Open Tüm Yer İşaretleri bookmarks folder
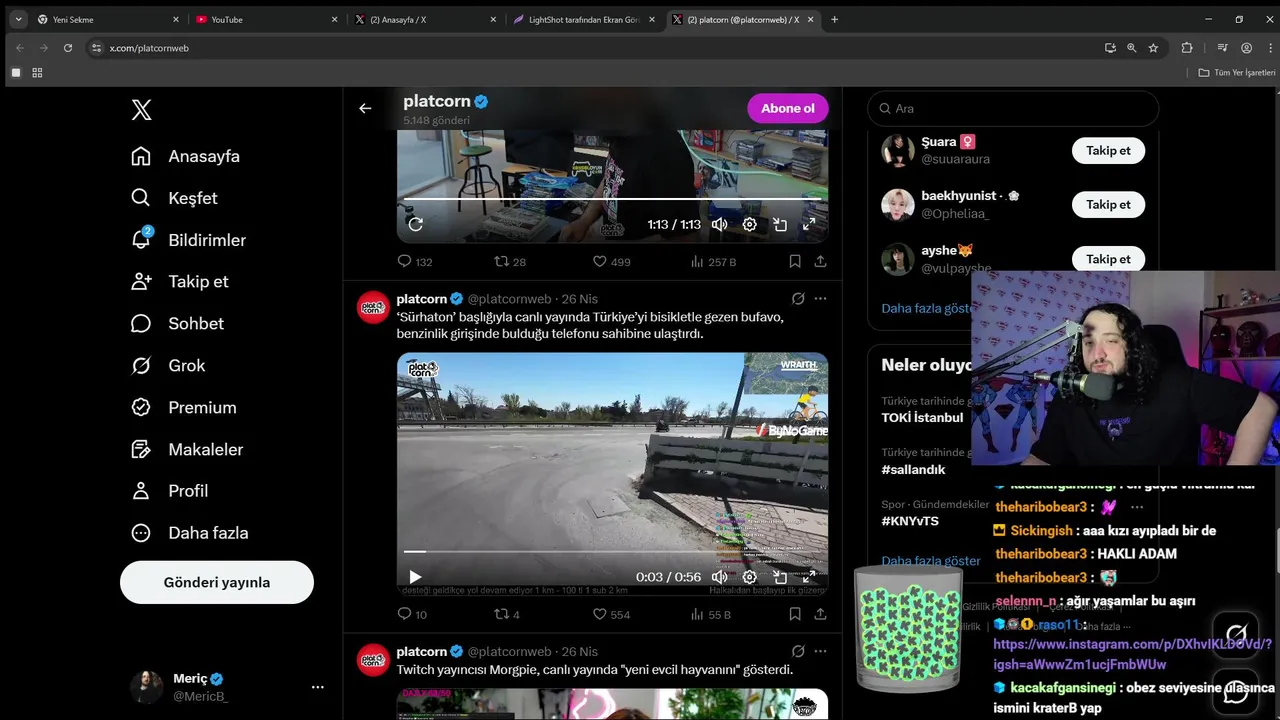Image resolution: width=1280 pixels, height=720 pixels. 1238,73
